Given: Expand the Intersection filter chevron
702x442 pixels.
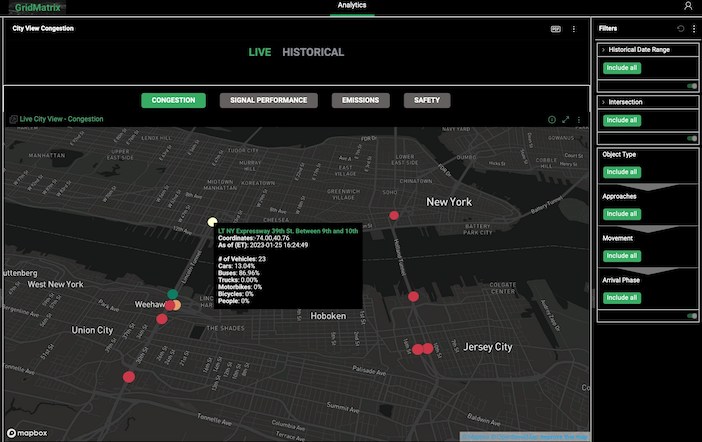Looking at the screenshot, I should point(603,102).
